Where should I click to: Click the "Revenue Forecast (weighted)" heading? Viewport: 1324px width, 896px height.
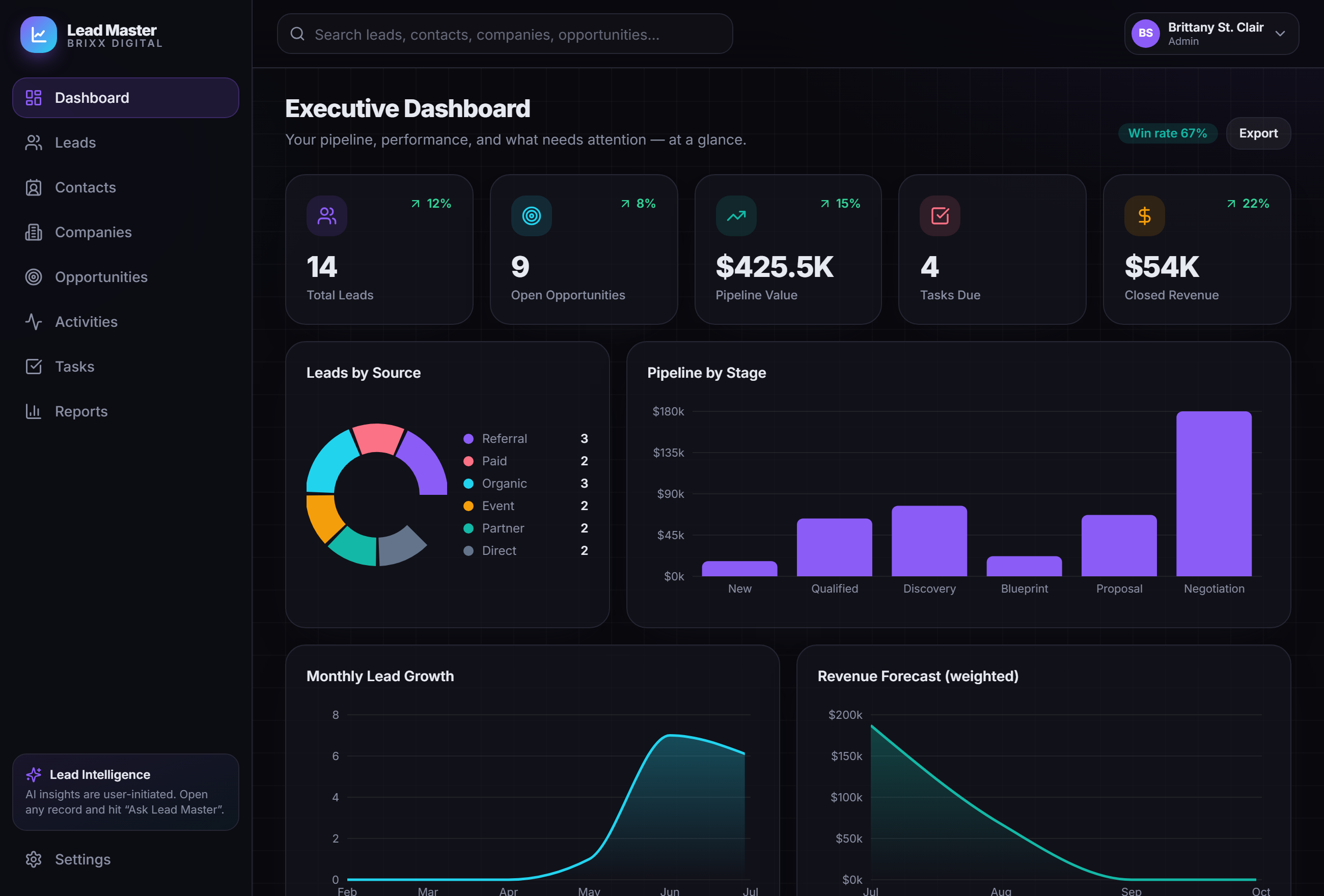[x=918, y=676]
